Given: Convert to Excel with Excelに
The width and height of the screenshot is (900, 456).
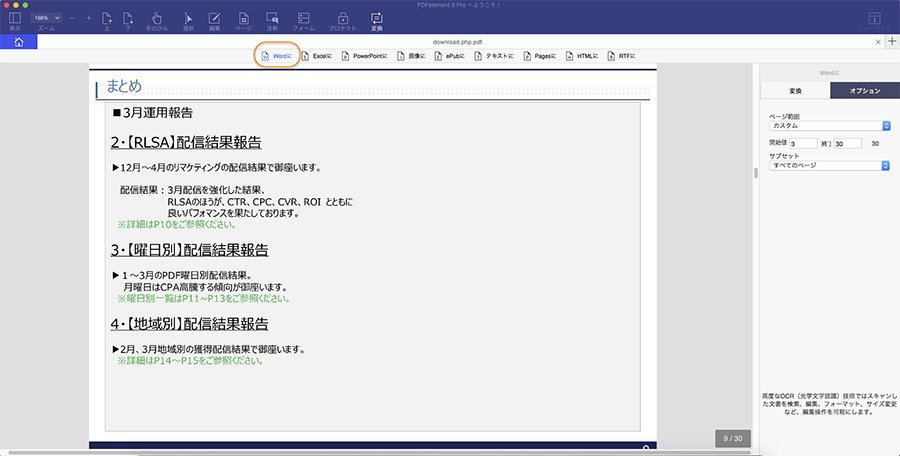Looking at the screenshot, I should tap(317, 56).
